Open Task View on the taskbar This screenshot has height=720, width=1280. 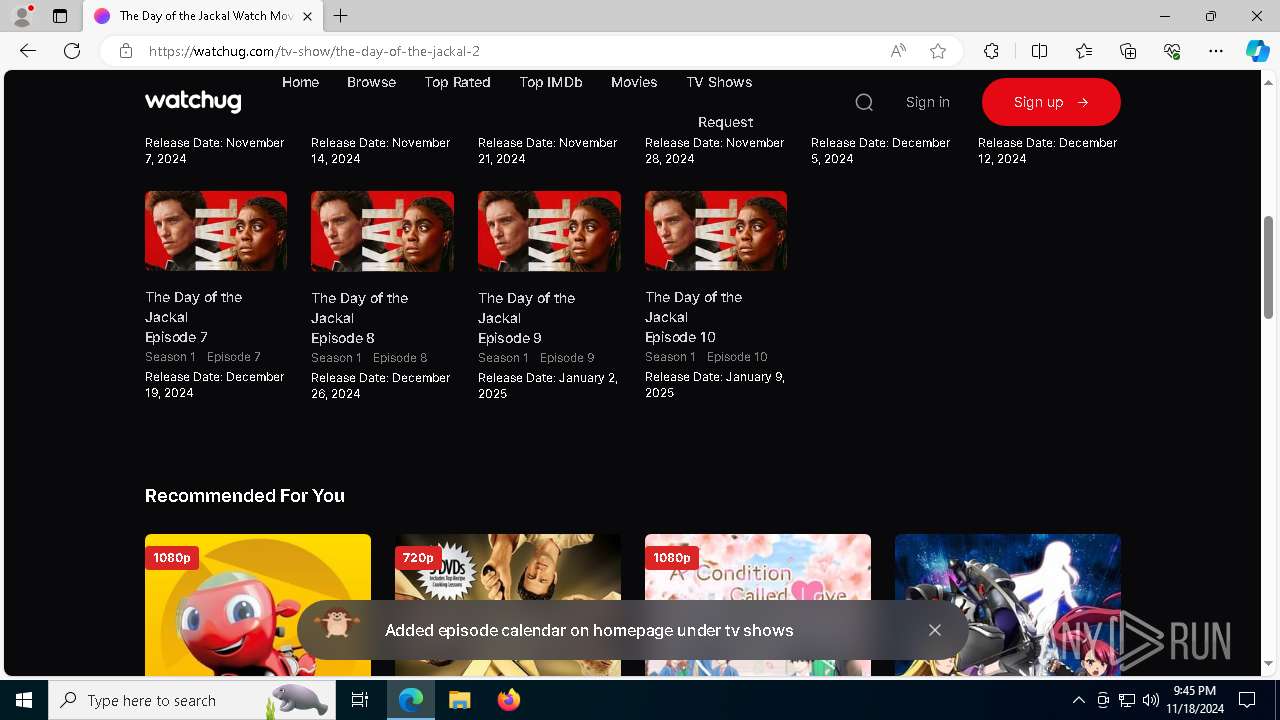(x=360, y=700)
